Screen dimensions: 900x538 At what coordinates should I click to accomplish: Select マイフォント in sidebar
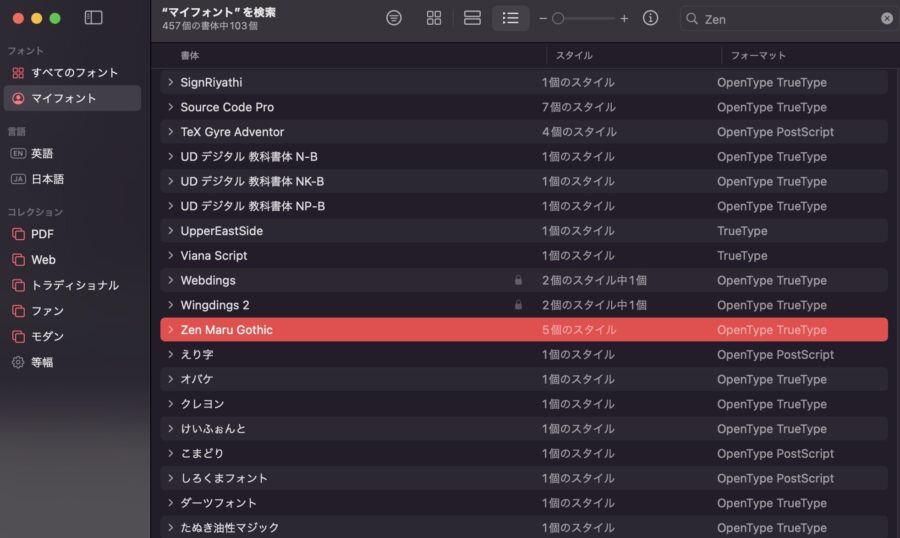tap(72, 98)
